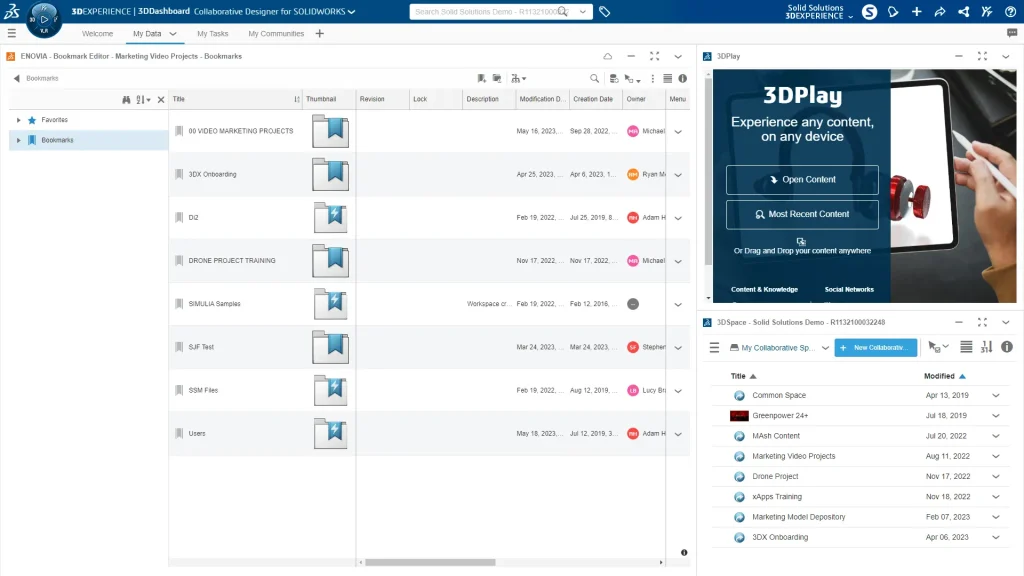Open the Collaborative Designer role dropdown
Image resolution: width=1024 pixels, height=576 pixels.
(x=351, y=12)
